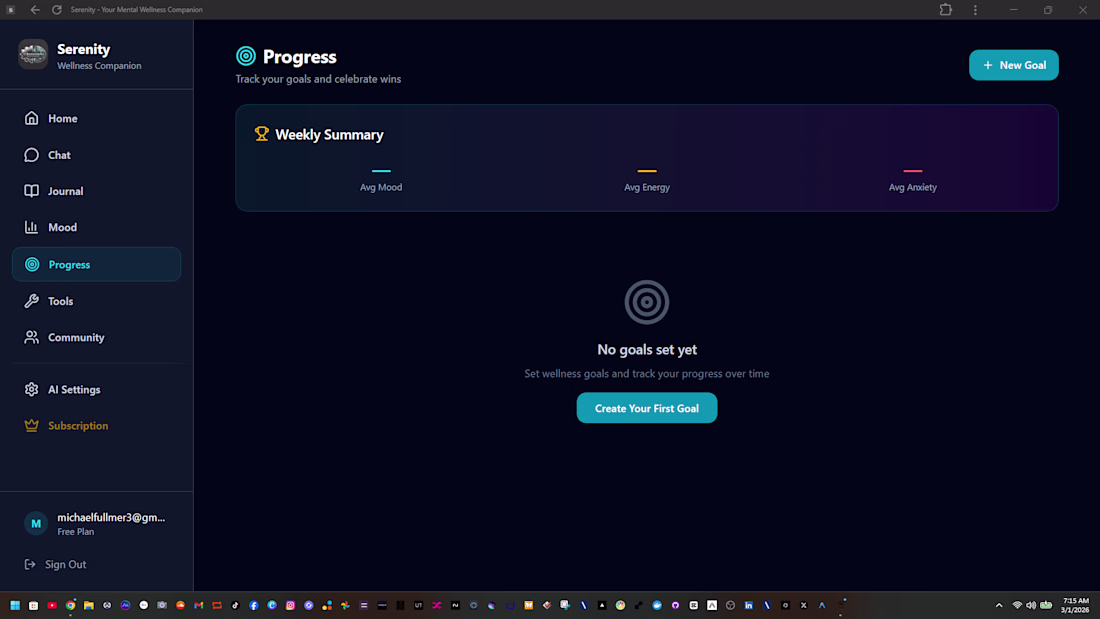Open the volume control in tray
This screenshot has width=1100, height=619.
coord(1031,605)
